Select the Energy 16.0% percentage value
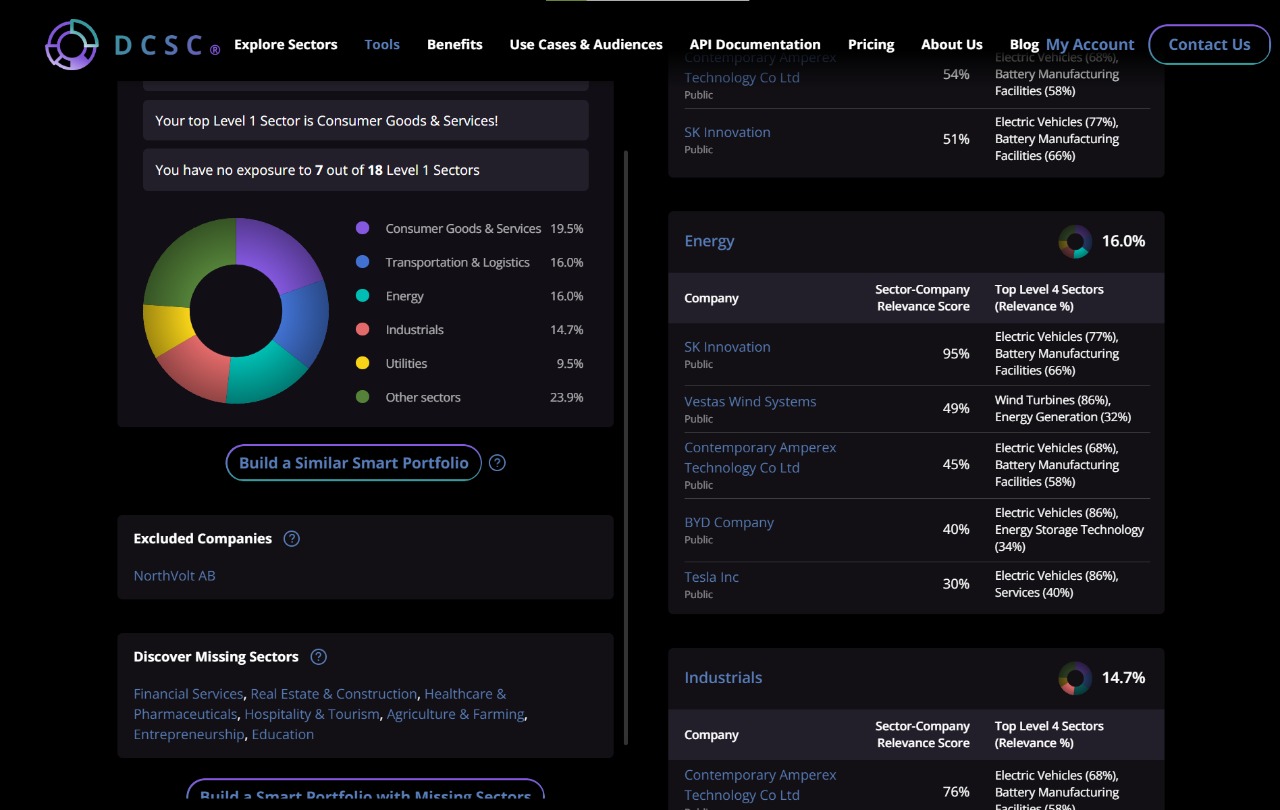 pos(1123,241)
